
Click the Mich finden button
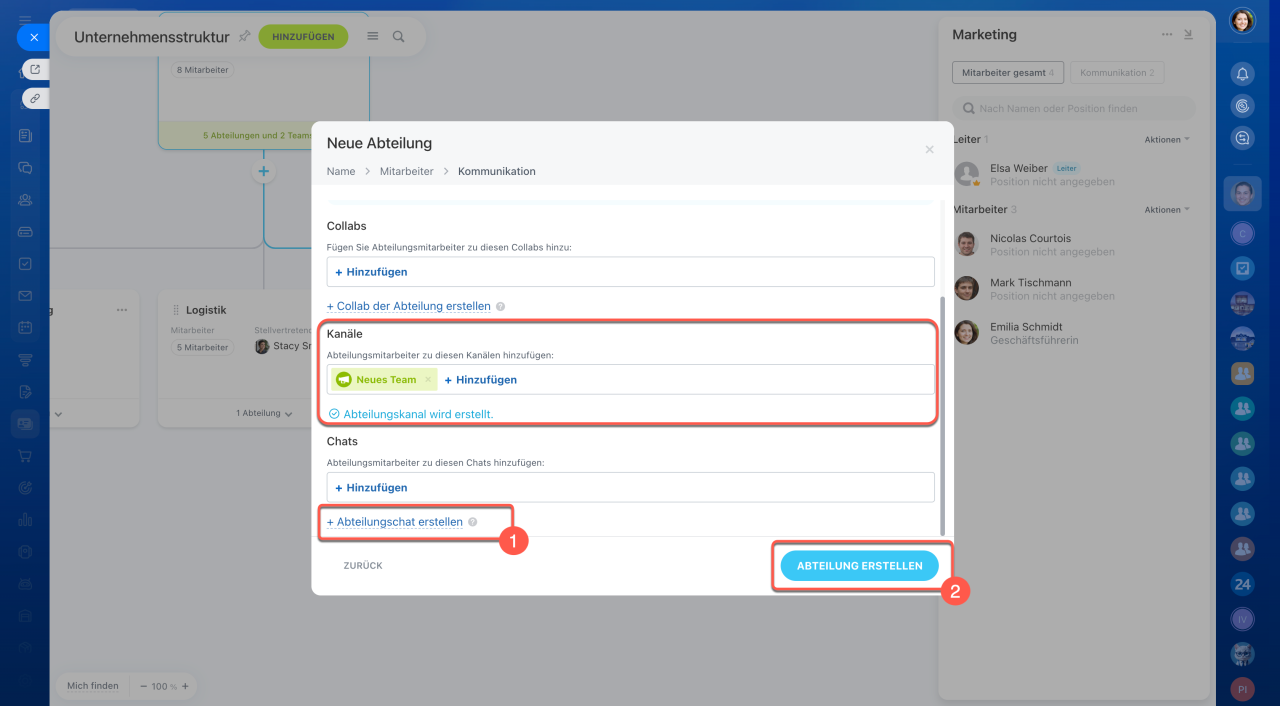tap(93, 686)
